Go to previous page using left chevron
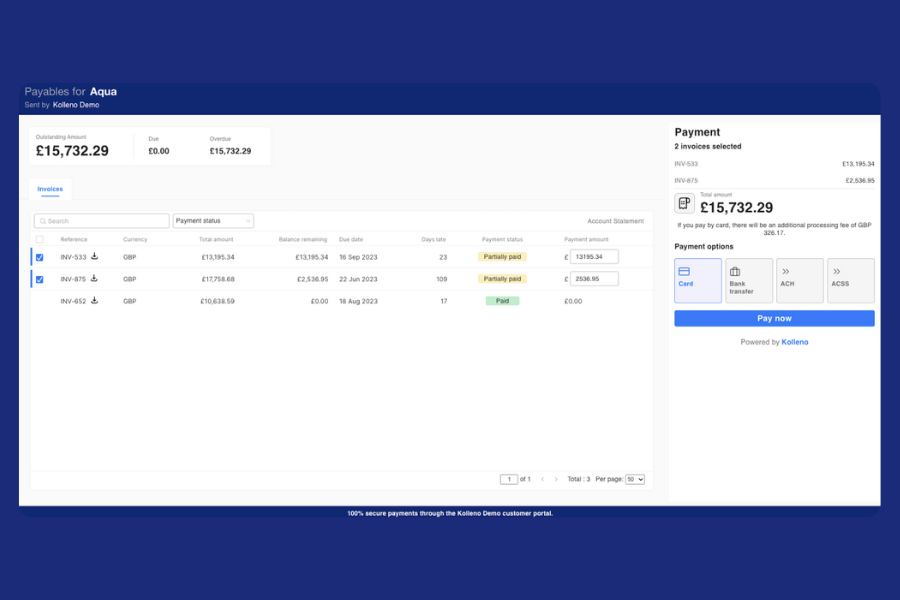The height and width of the screenshot is (600, 900). click(542, 479)
